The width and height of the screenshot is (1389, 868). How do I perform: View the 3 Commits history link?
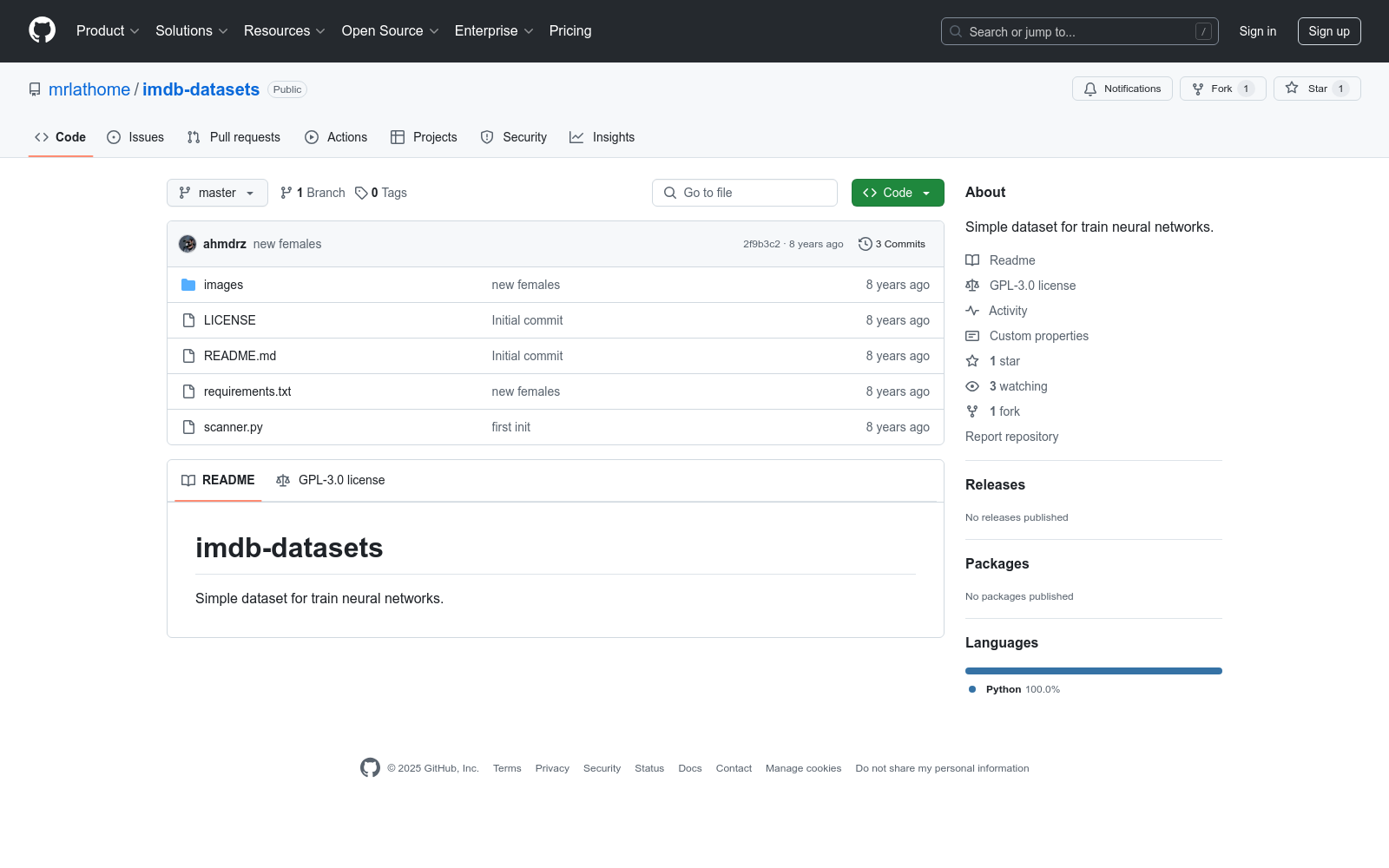(x=892, y=244)
